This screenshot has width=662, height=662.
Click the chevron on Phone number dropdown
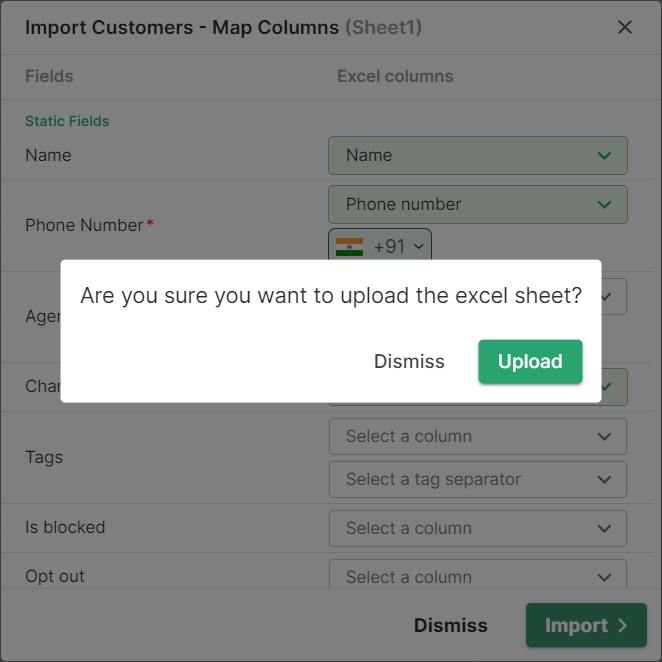pyautogui.click(x=604, y=204)
